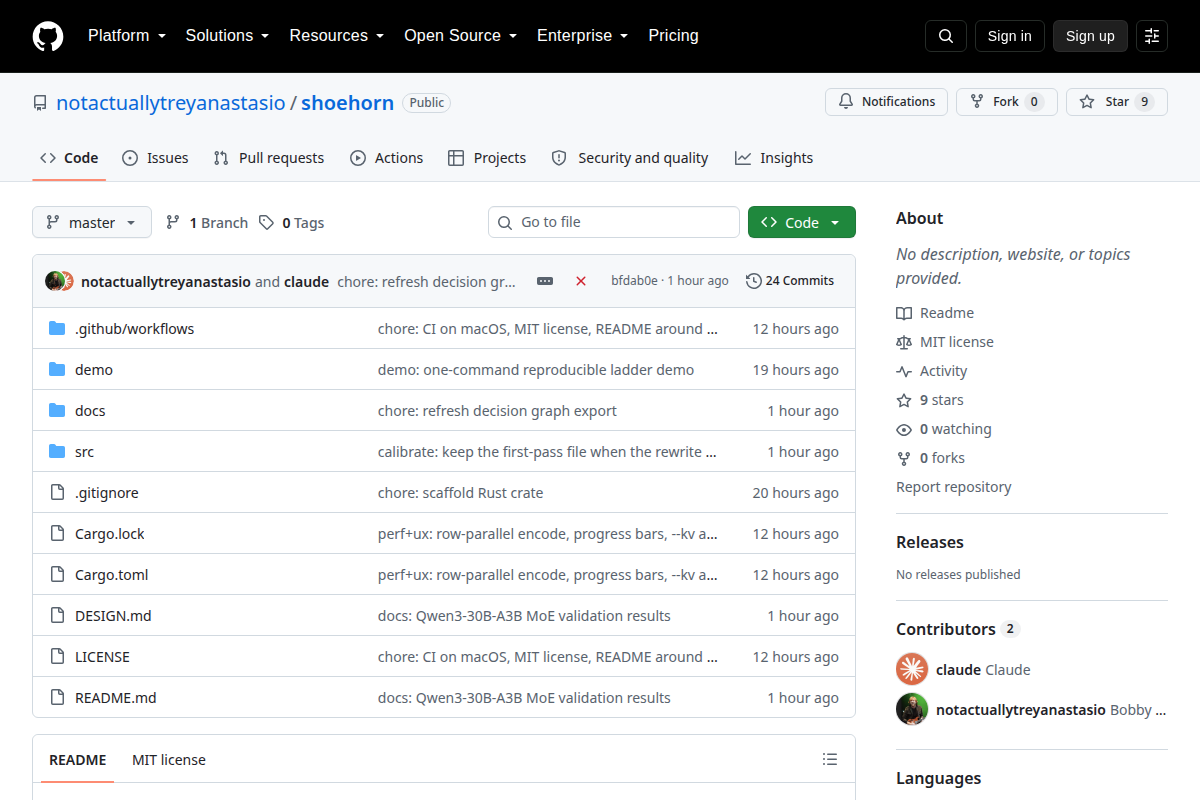Click the red failed-status X icon

[x=581, y=281]
